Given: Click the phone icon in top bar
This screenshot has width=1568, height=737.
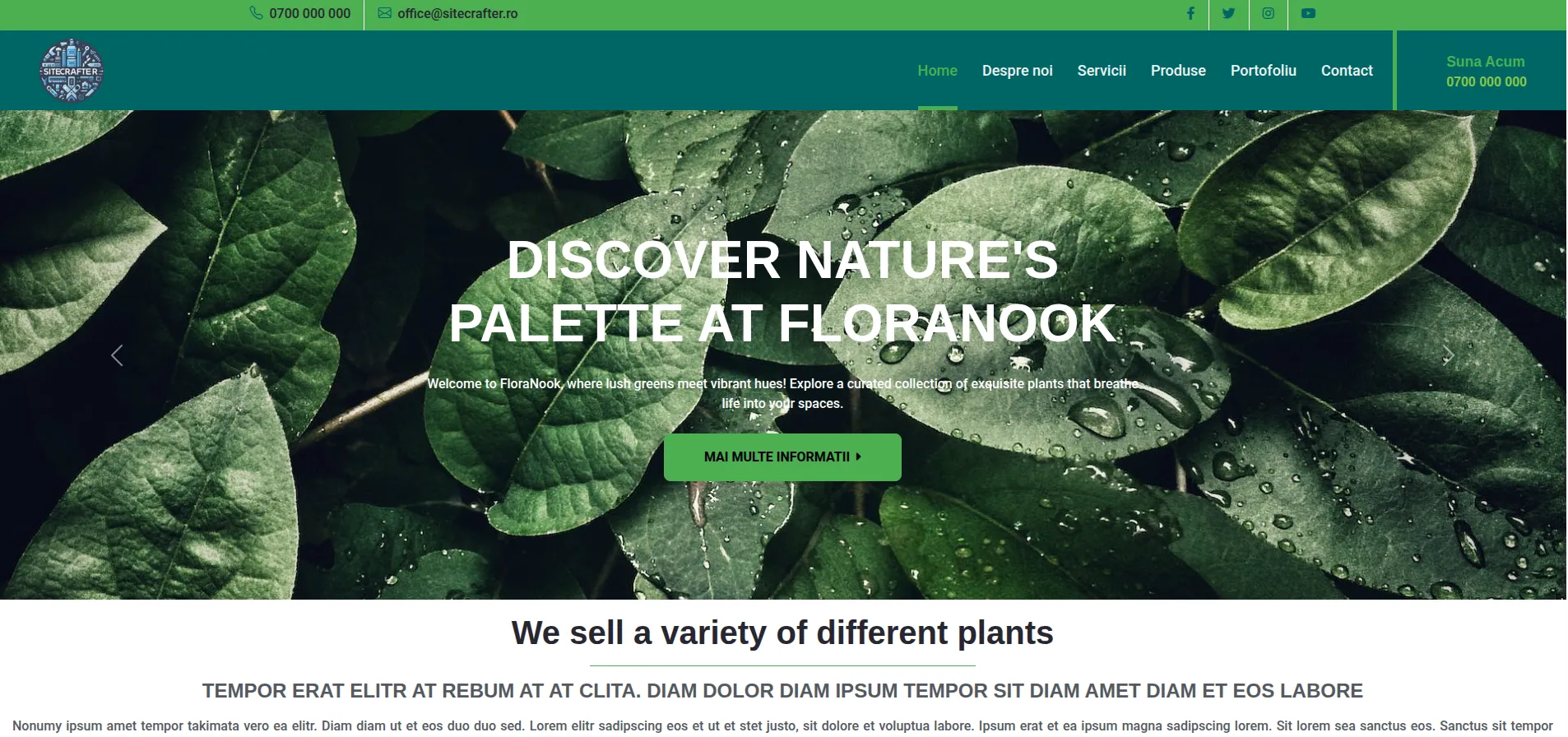Looking at the screenshot, I should (x=256, y=13).
